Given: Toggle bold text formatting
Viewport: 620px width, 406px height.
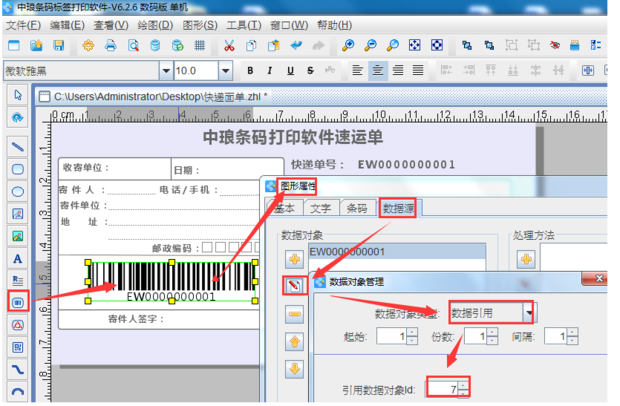Looking at the screenshot, I should [250, 71].
